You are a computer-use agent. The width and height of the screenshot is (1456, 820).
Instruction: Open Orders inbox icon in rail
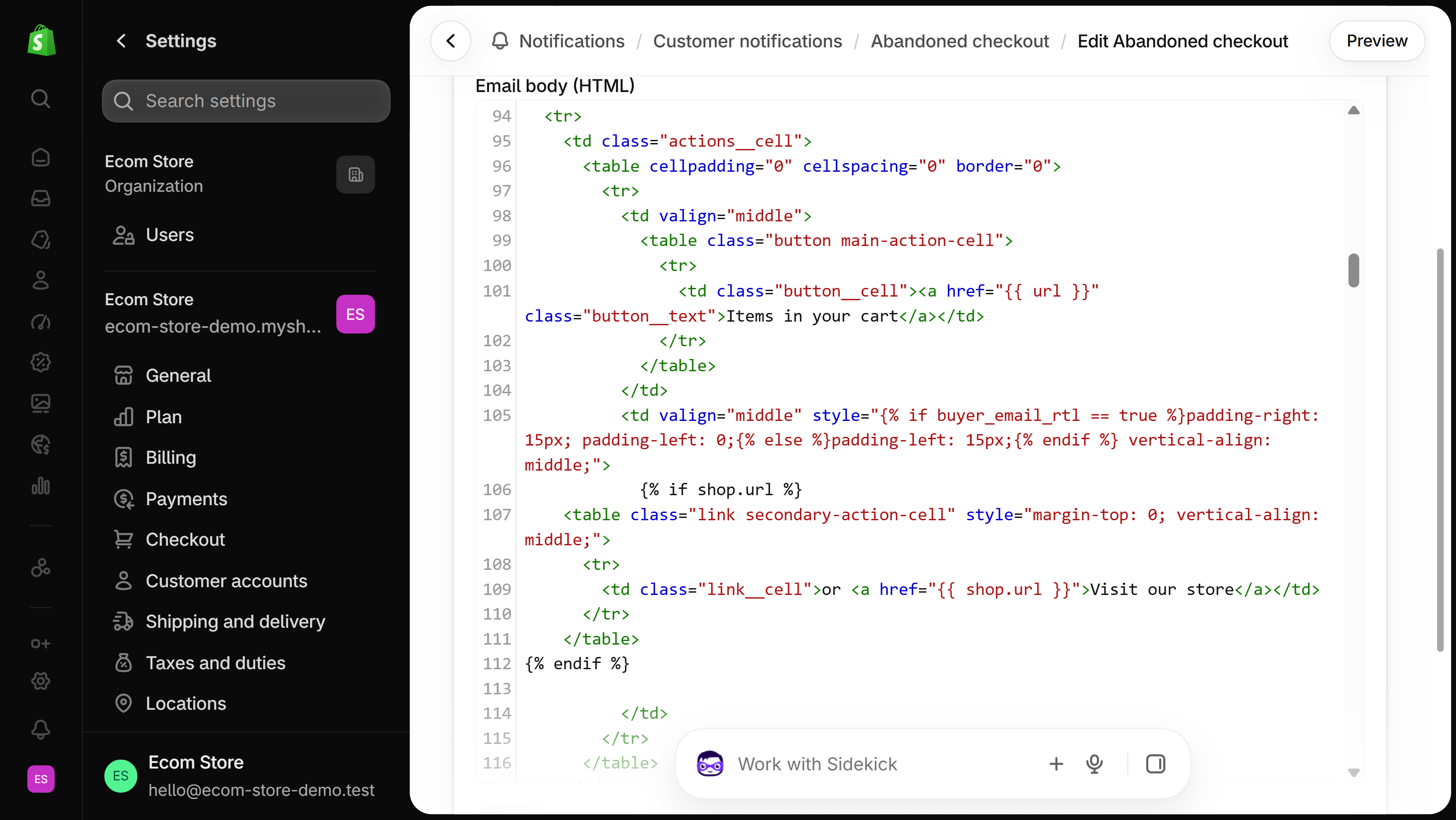point(41,198)
